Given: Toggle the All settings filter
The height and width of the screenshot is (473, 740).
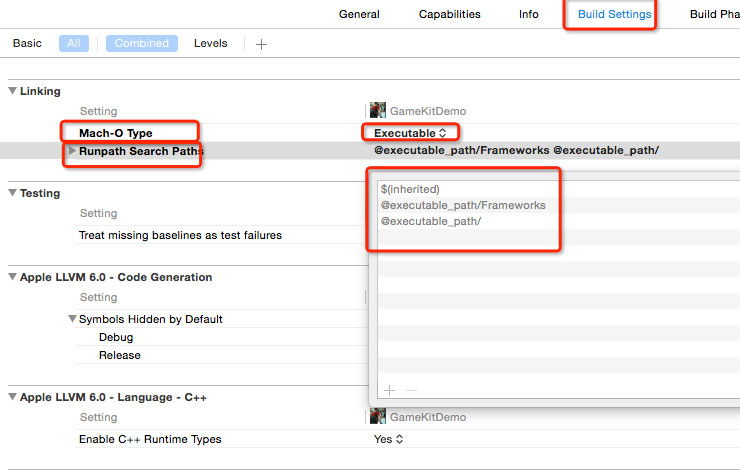Looking at the screenshot, I should (73, 43).
